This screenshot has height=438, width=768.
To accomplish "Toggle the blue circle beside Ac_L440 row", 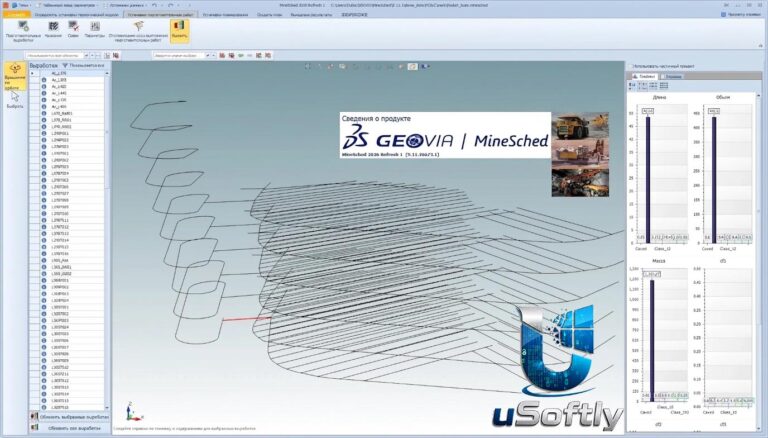I will [44, 93].
